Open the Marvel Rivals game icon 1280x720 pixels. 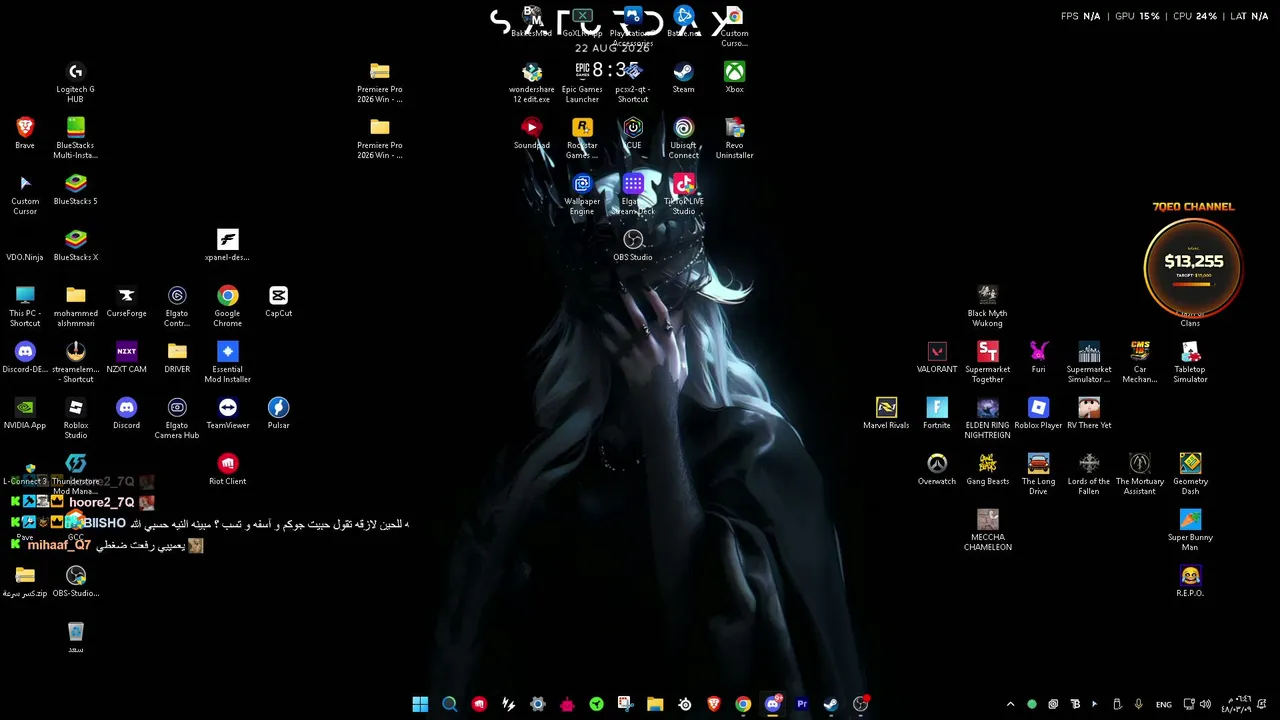(x=886, y=413)
